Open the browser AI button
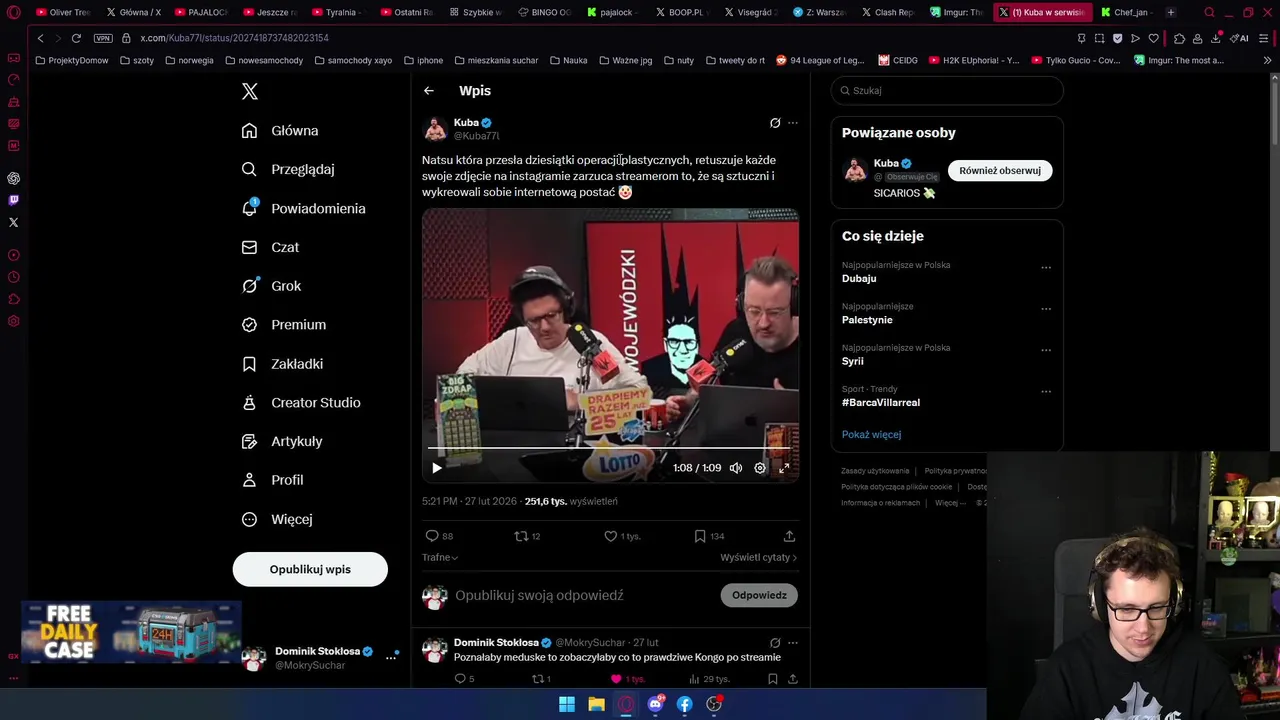Image resolution: width=1280 pixels, height=720 pixels. (x=1241, y=38)
